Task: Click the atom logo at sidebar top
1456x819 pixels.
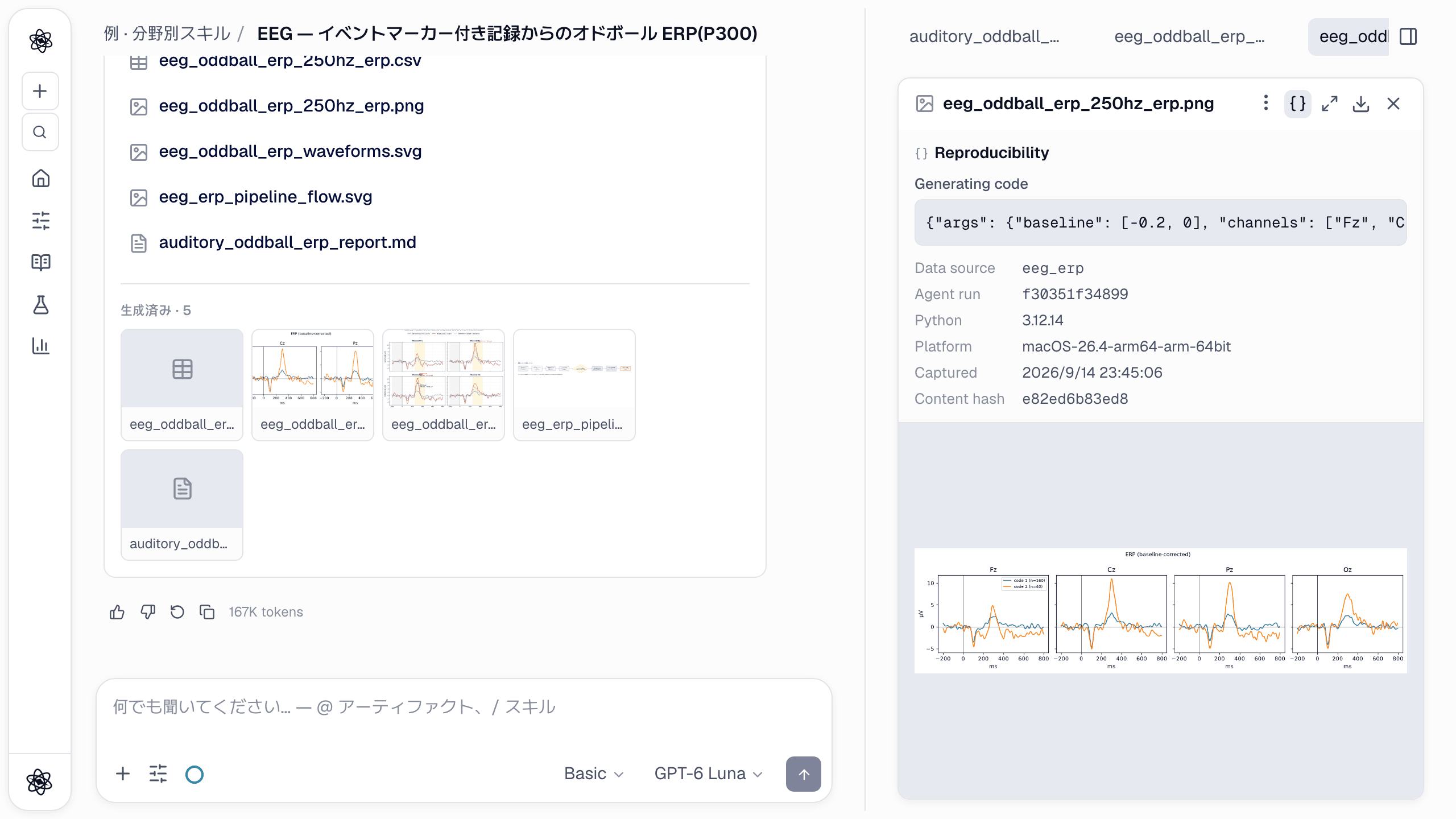Action: (40, 40)
